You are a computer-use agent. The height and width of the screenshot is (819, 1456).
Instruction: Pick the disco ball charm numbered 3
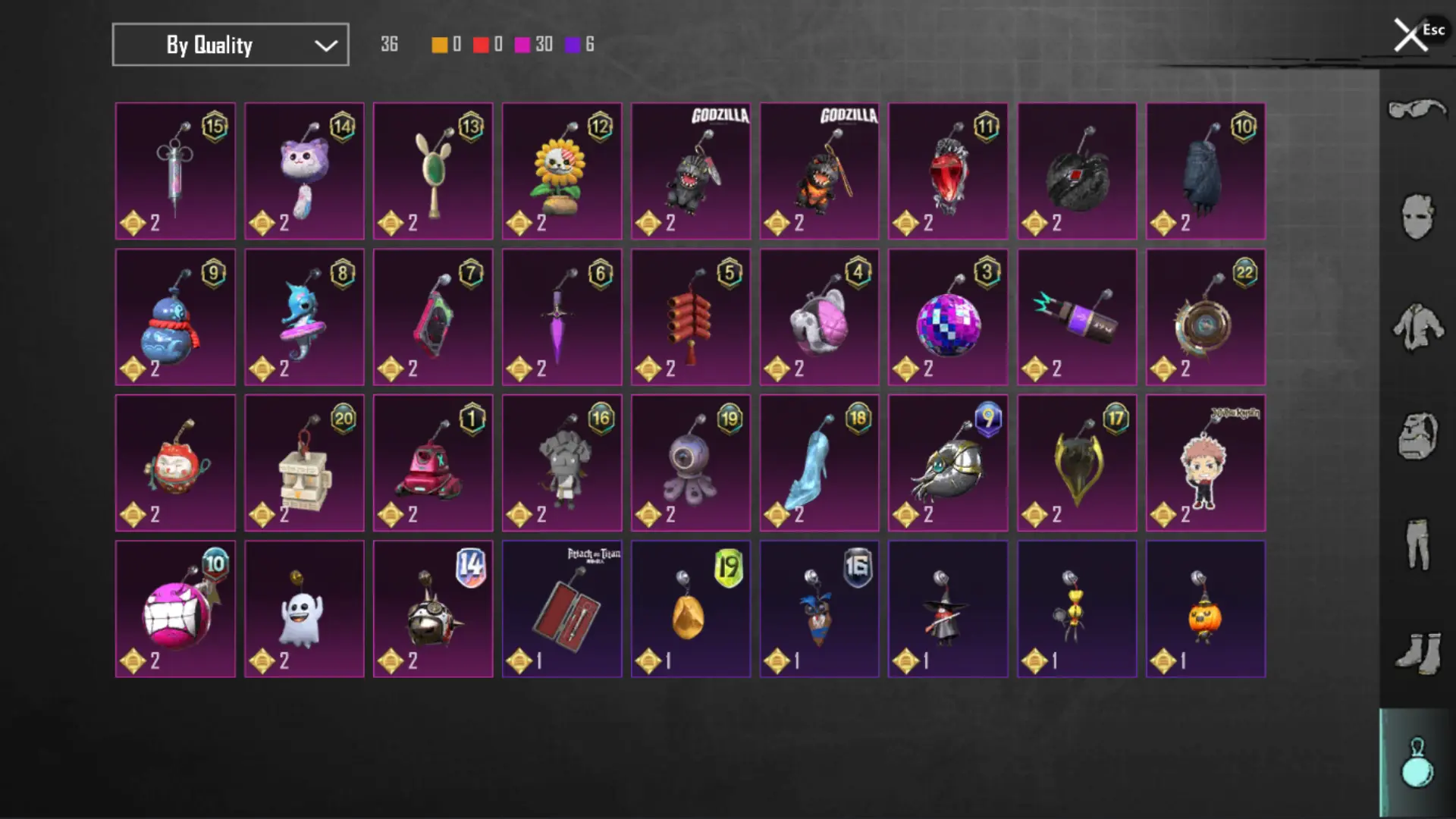tap(948, 317)
